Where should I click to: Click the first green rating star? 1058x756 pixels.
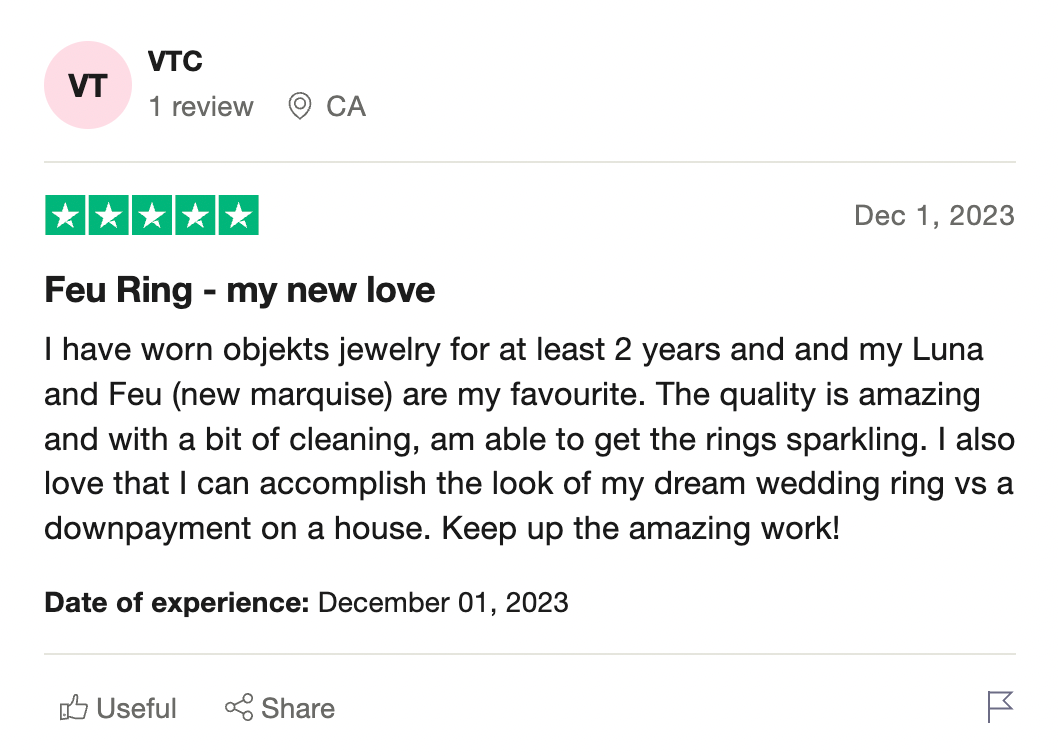pyautogui.click(x=65, y=216)
